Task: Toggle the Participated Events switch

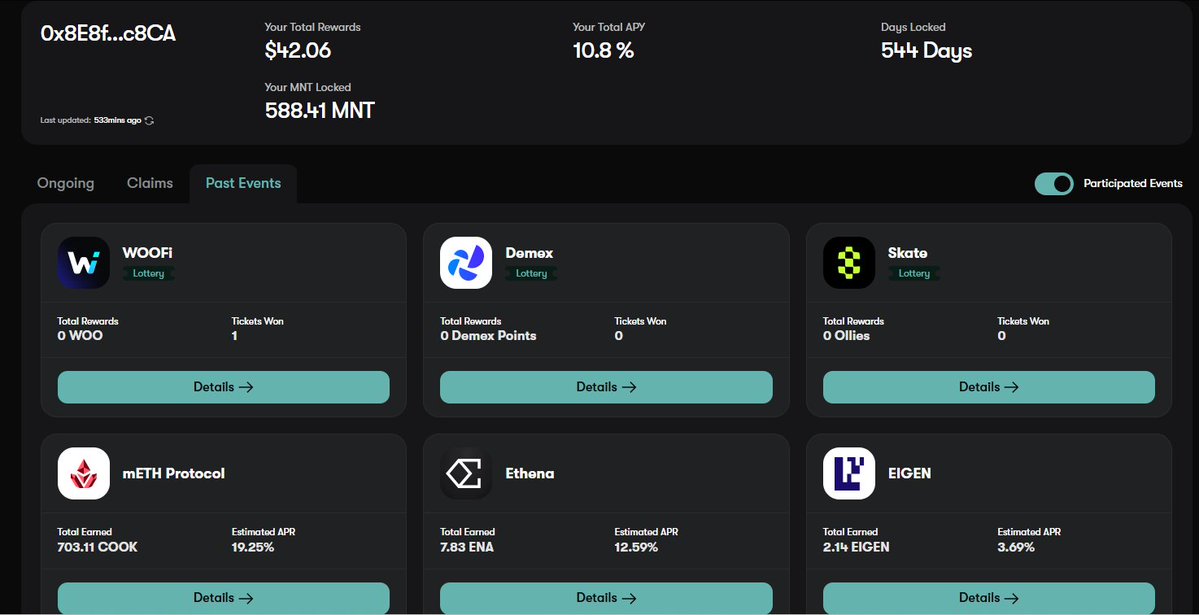Action: (1054, 184)
